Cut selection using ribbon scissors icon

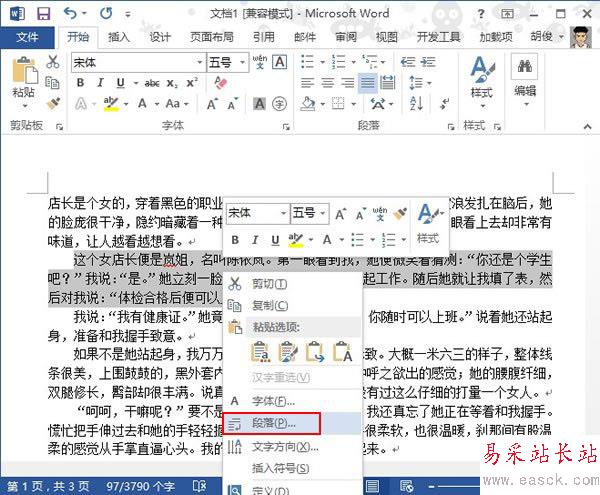click(x=53, y=62)
